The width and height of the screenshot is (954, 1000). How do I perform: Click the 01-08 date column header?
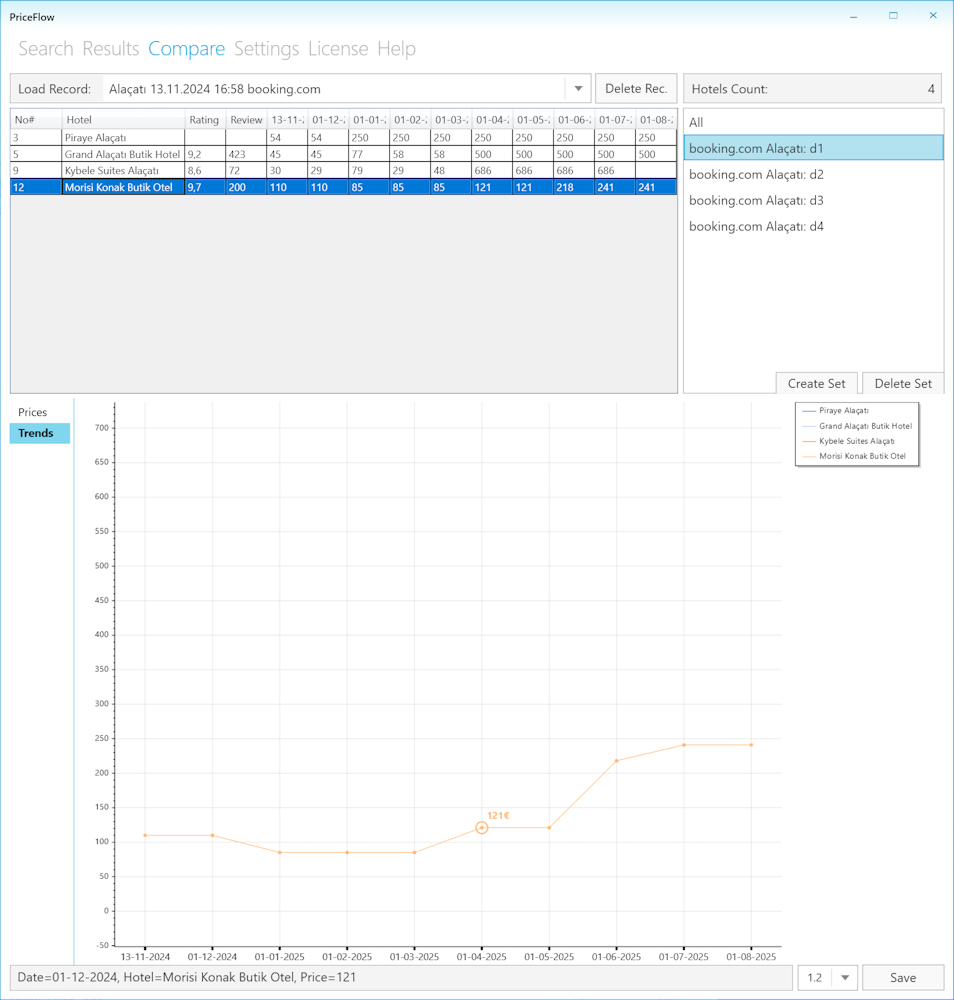[656, 119]
